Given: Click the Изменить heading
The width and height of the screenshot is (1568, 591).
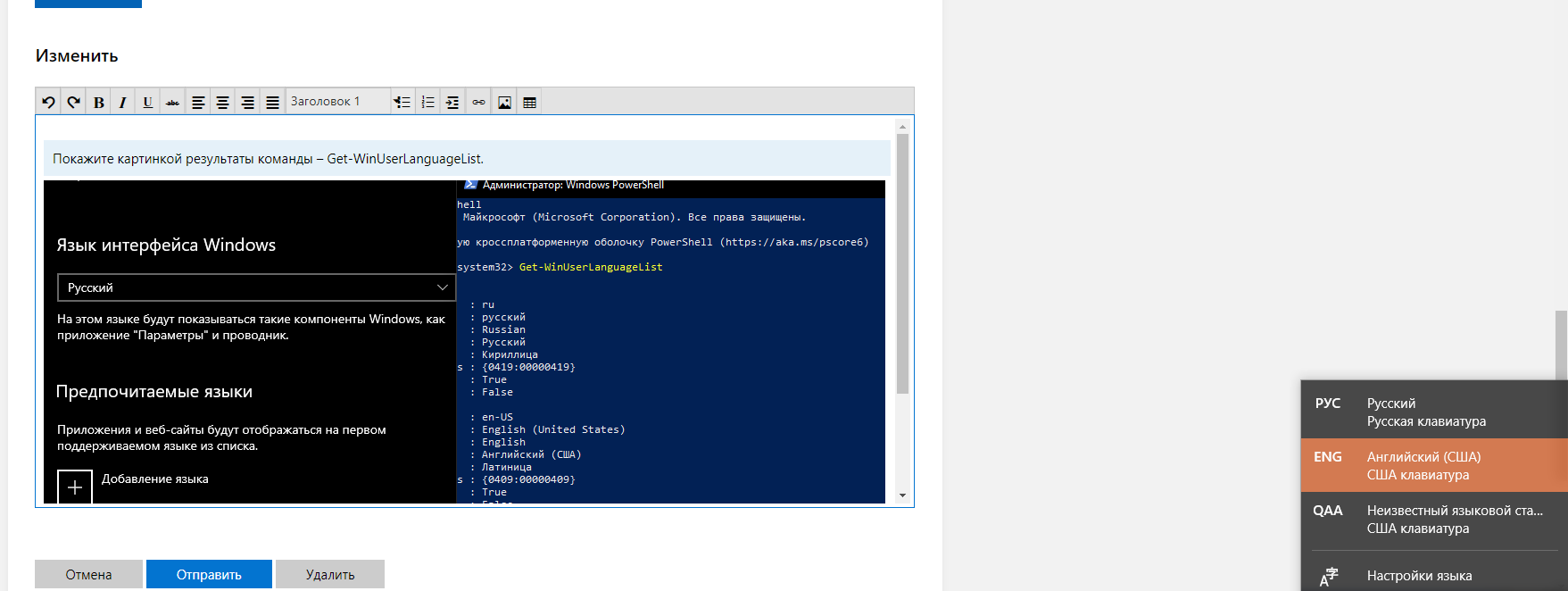Looking at the screenshot, I should click(x=77, y=55).
